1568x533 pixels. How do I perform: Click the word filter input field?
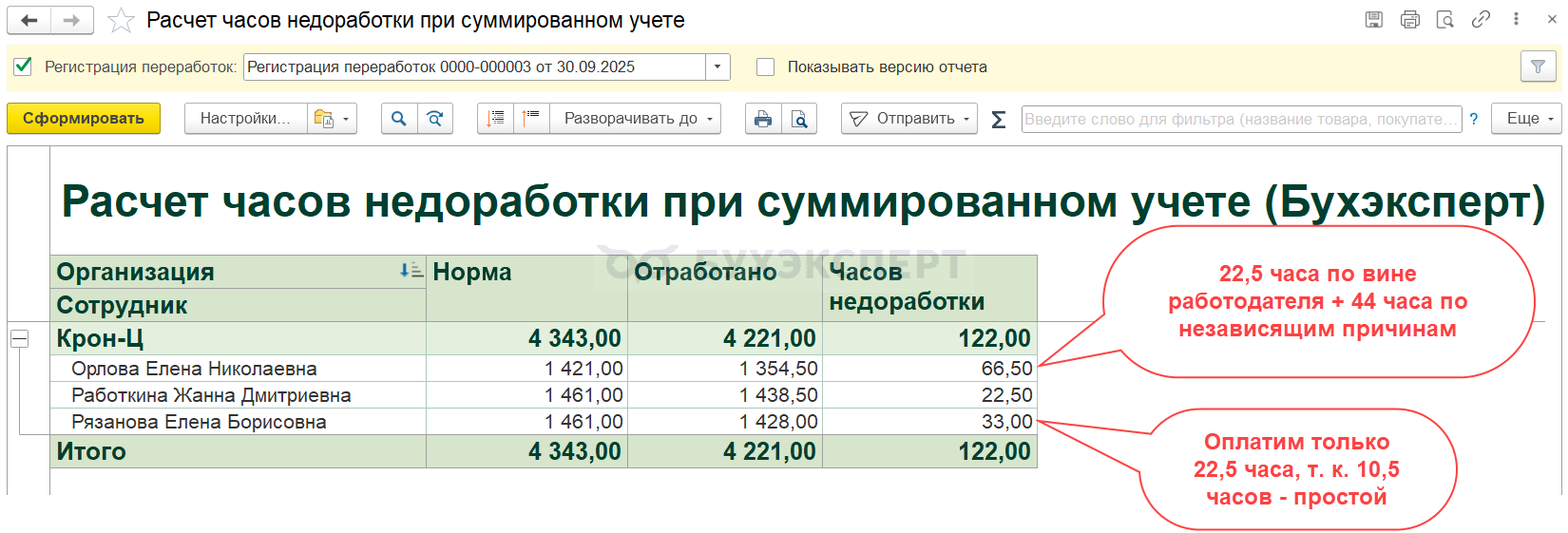point(1241,119)
